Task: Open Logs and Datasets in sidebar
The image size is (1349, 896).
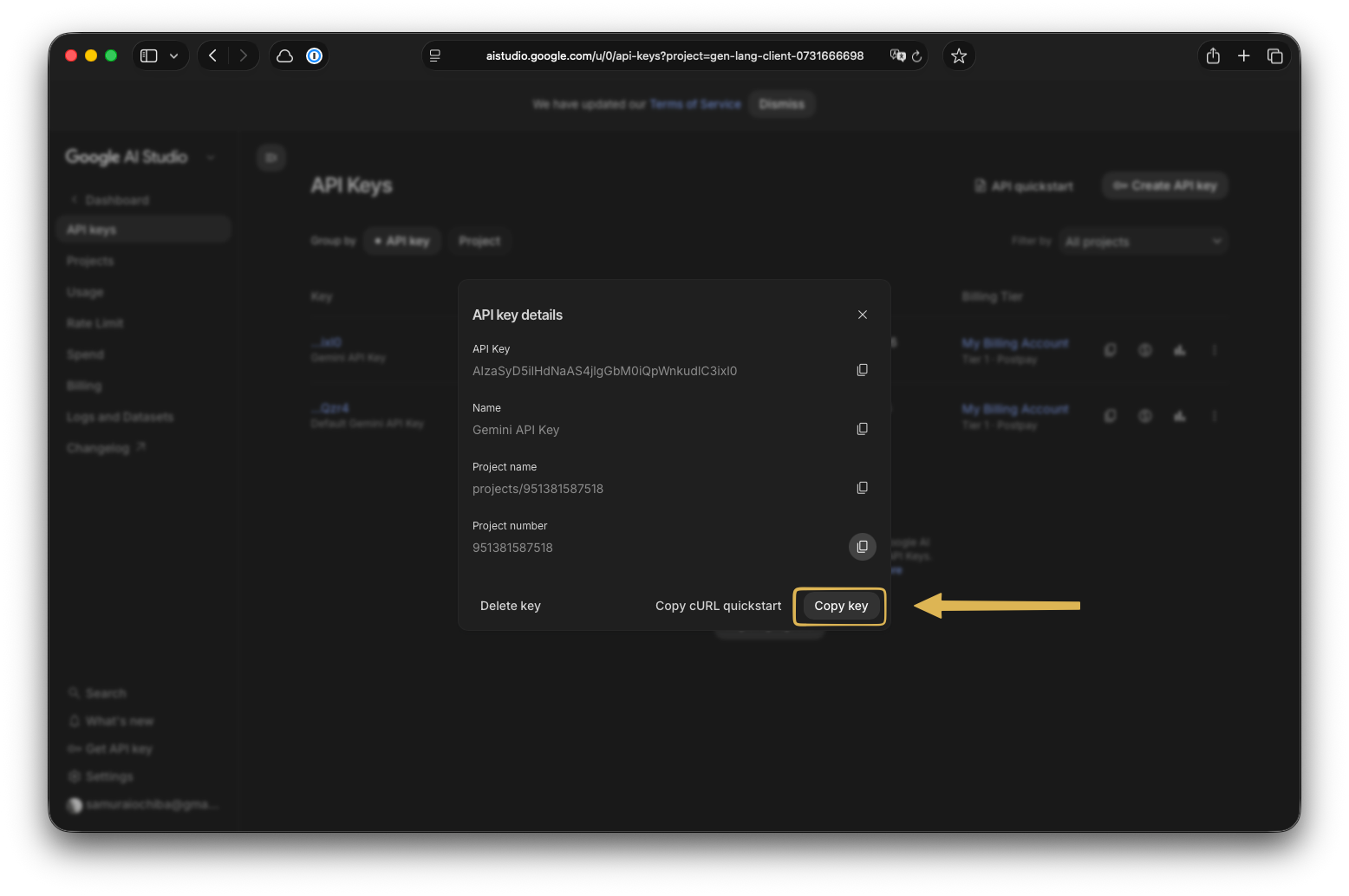Action: tap(120, 417)
